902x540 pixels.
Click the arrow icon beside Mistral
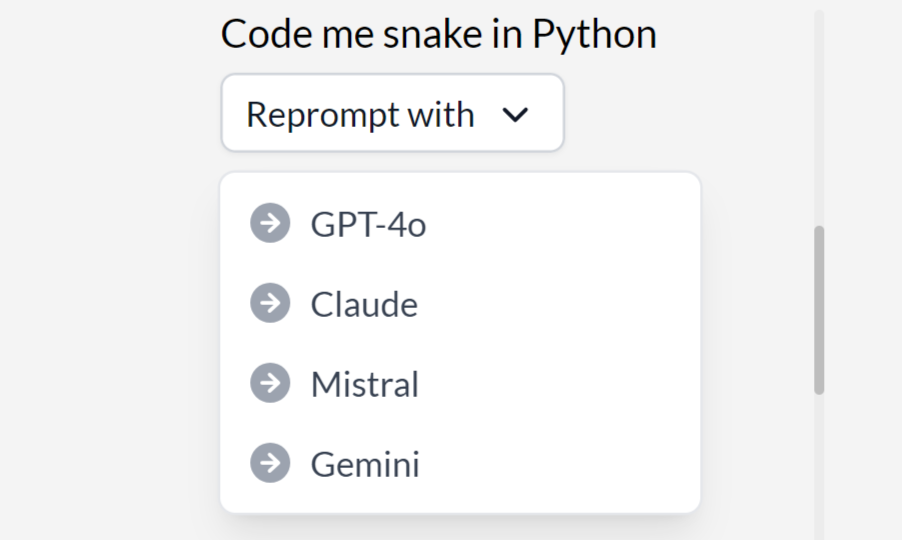[269, 383]
